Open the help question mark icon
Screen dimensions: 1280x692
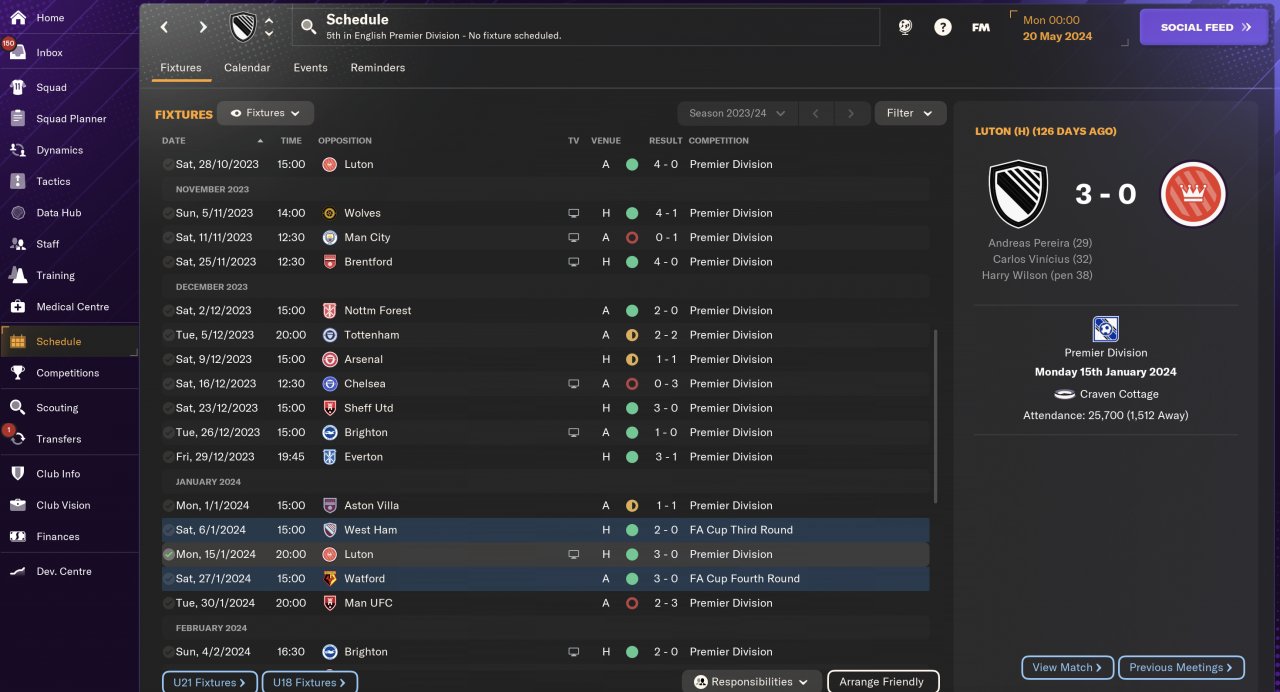click(942, 27)
